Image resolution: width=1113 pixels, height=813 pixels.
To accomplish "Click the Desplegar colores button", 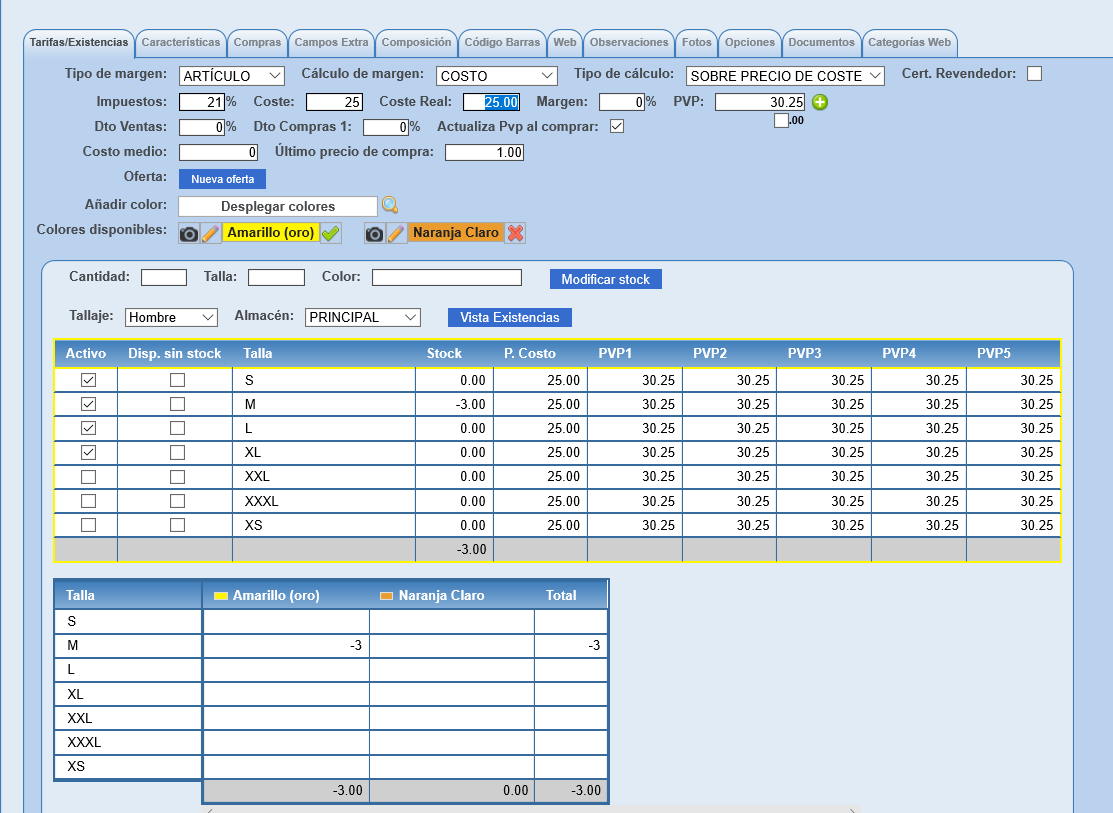I will tap(278, 206).
